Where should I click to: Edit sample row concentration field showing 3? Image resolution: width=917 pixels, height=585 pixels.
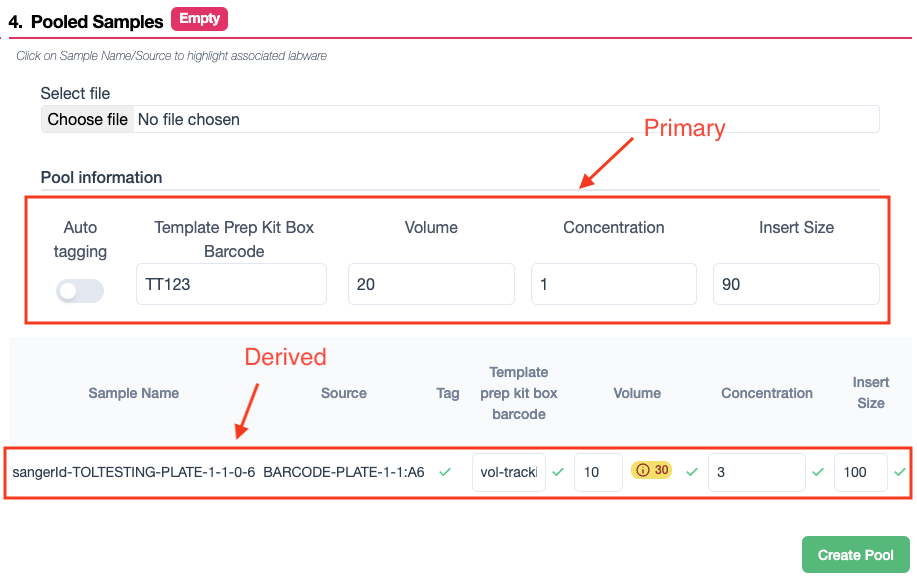[756, 472]
